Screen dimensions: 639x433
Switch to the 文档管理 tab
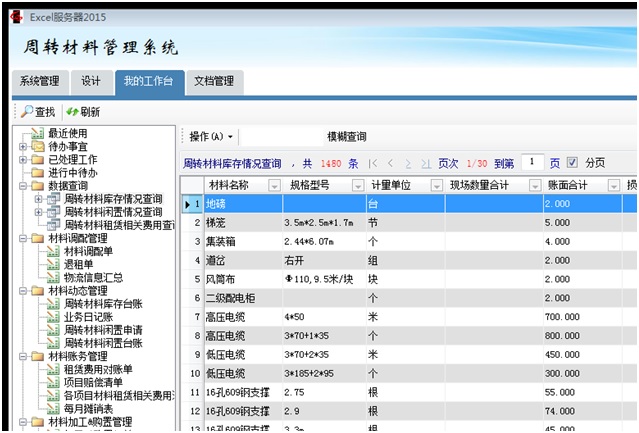tap(213, 81)
